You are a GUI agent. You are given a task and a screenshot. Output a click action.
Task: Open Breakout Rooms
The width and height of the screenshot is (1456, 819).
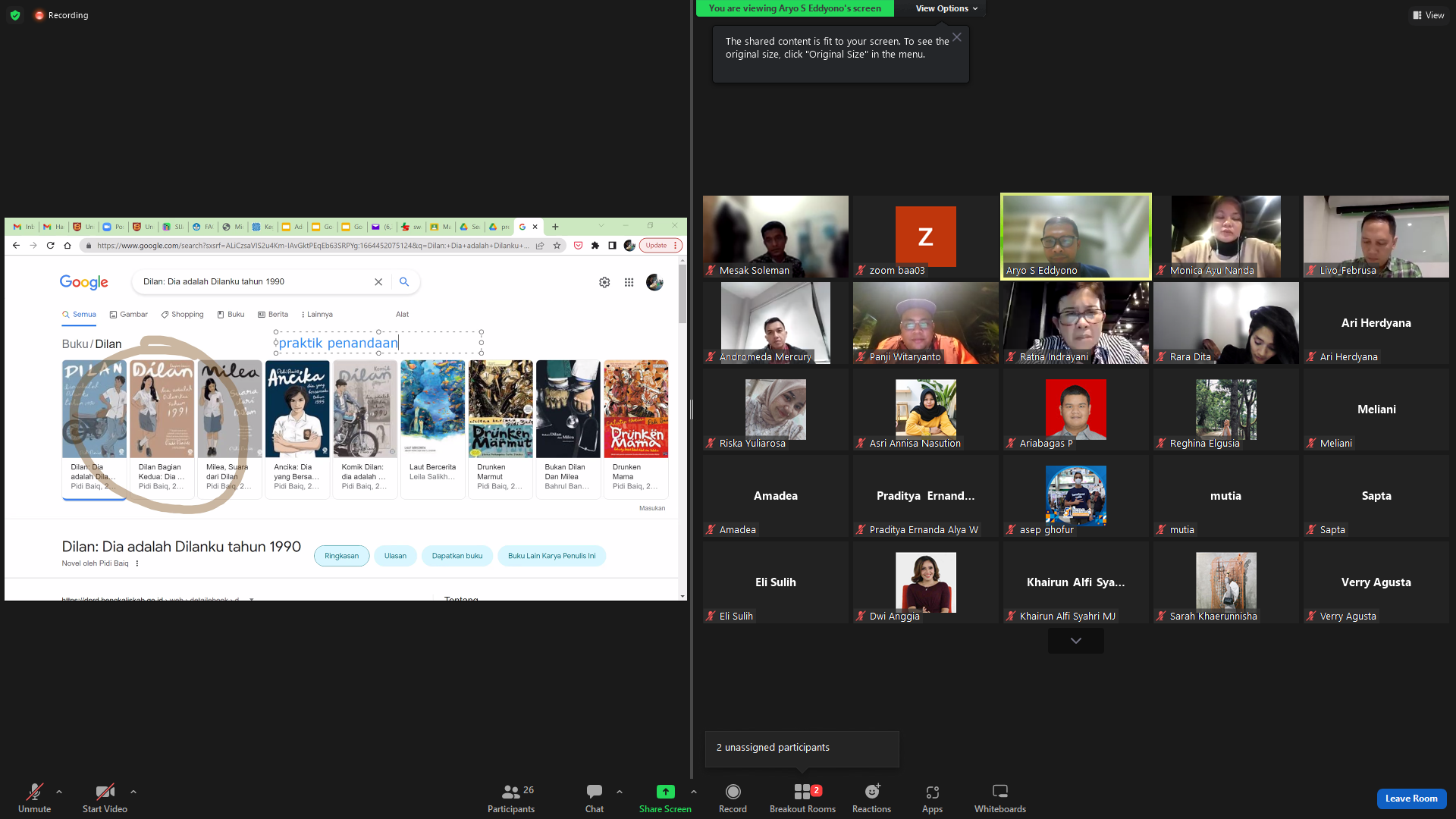point(802,799)
